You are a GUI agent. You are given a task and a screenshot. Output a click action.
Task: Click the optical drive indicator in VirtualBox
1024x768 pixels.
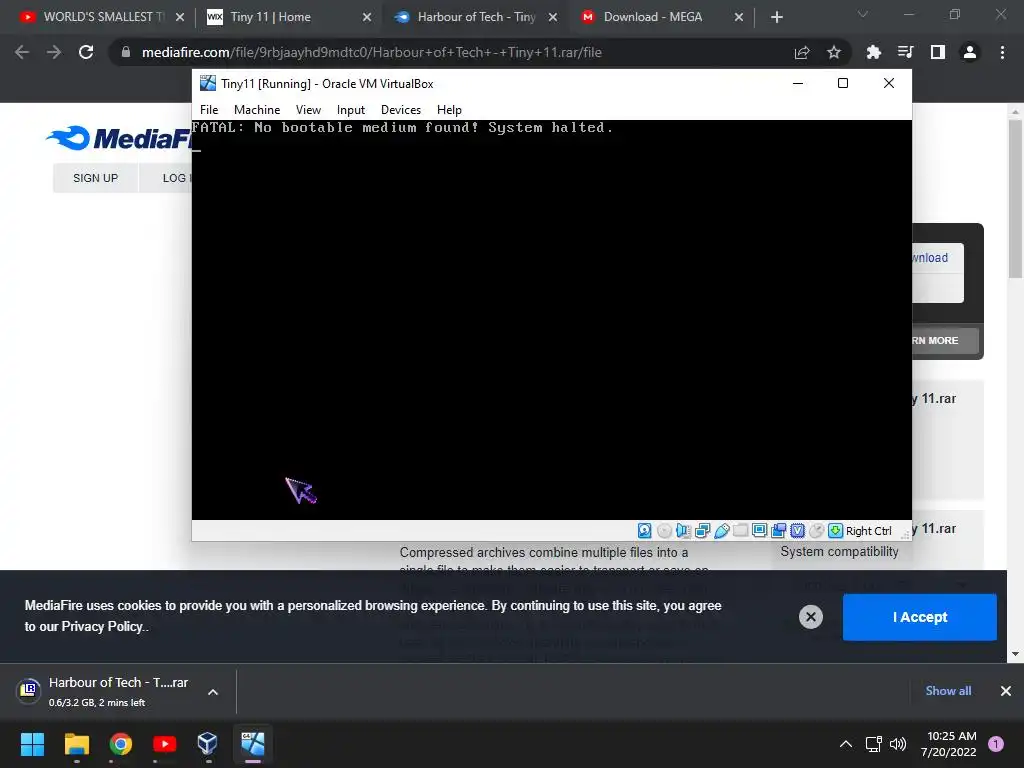click(x=664, y=531)
